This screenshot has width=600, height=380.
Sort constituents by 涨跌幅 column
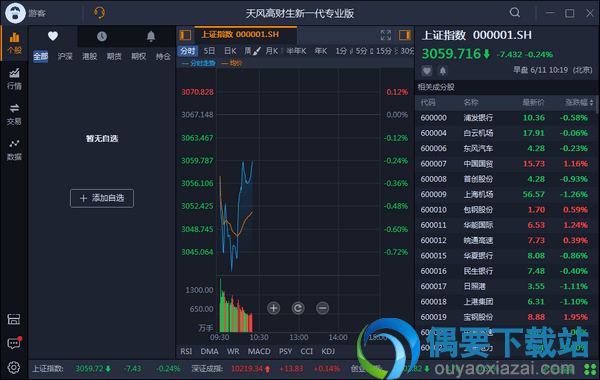(x=579, y=103)
